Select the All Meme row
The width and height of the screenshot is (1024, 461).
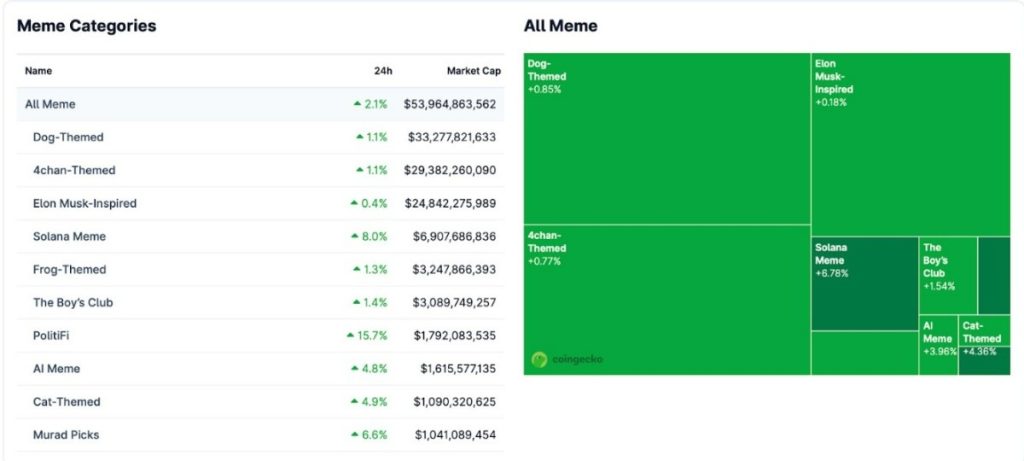point(50,104)
